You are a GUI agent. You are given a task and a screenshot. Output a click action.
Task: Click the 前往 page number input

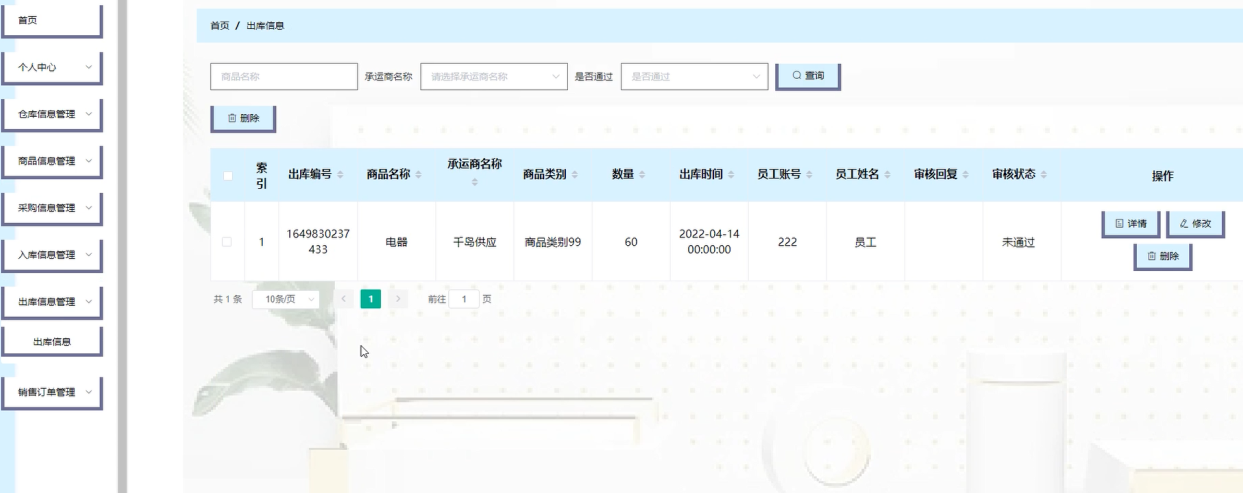(x=464, y=298)
